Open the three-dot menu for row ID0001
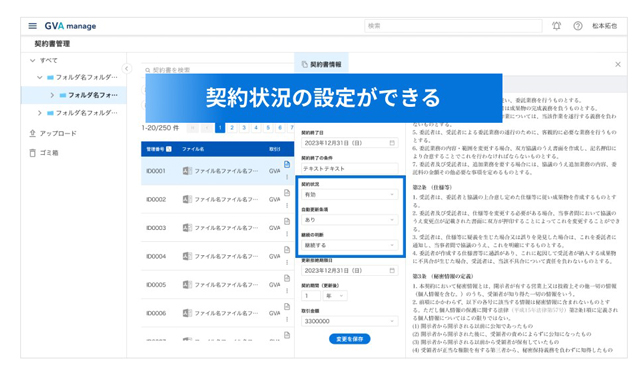 (x=287, y=177)
